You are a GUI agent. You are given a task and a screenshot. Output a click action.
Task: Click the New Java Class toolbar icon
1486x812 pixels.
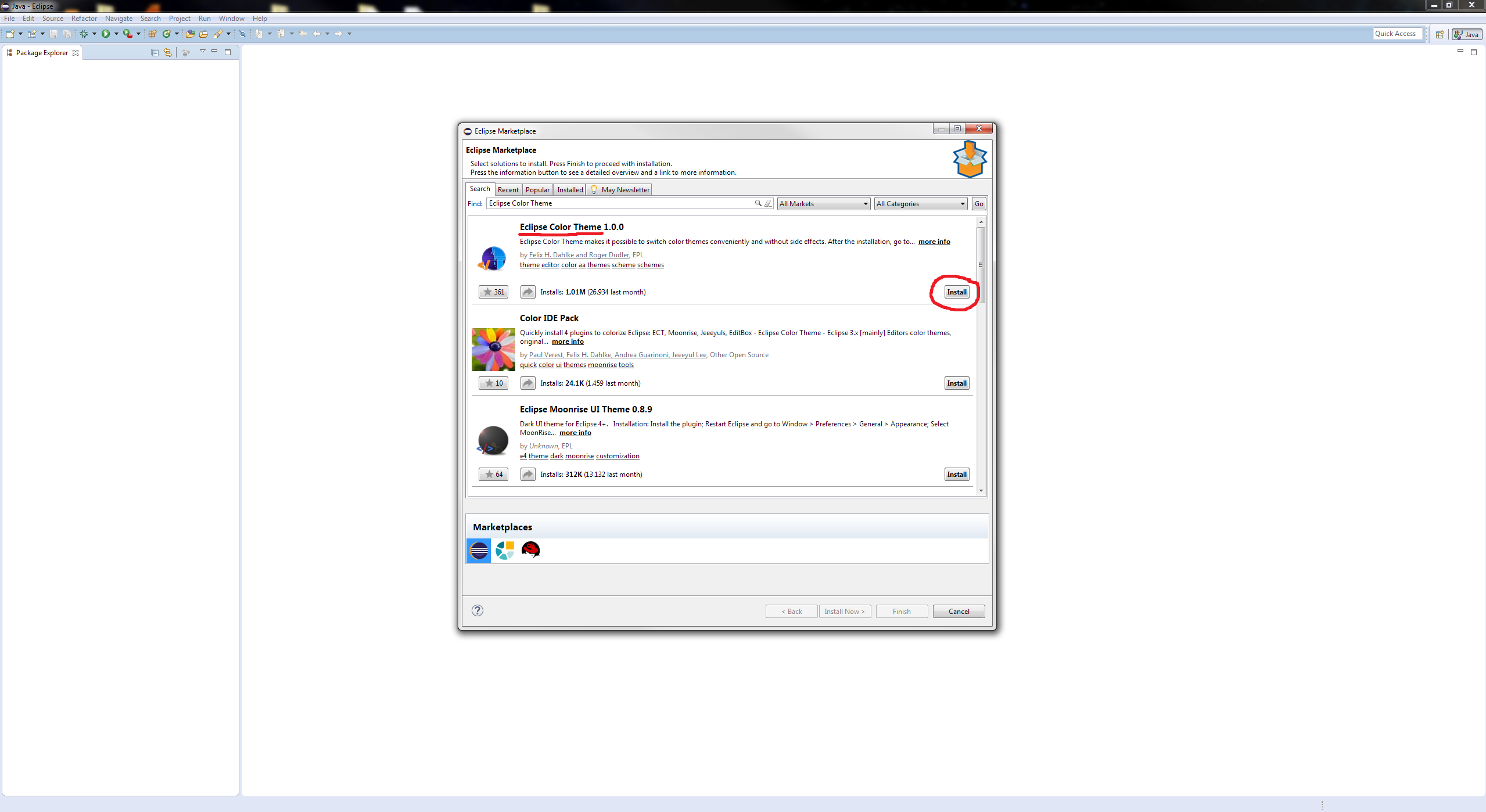[x=167, y=34]
